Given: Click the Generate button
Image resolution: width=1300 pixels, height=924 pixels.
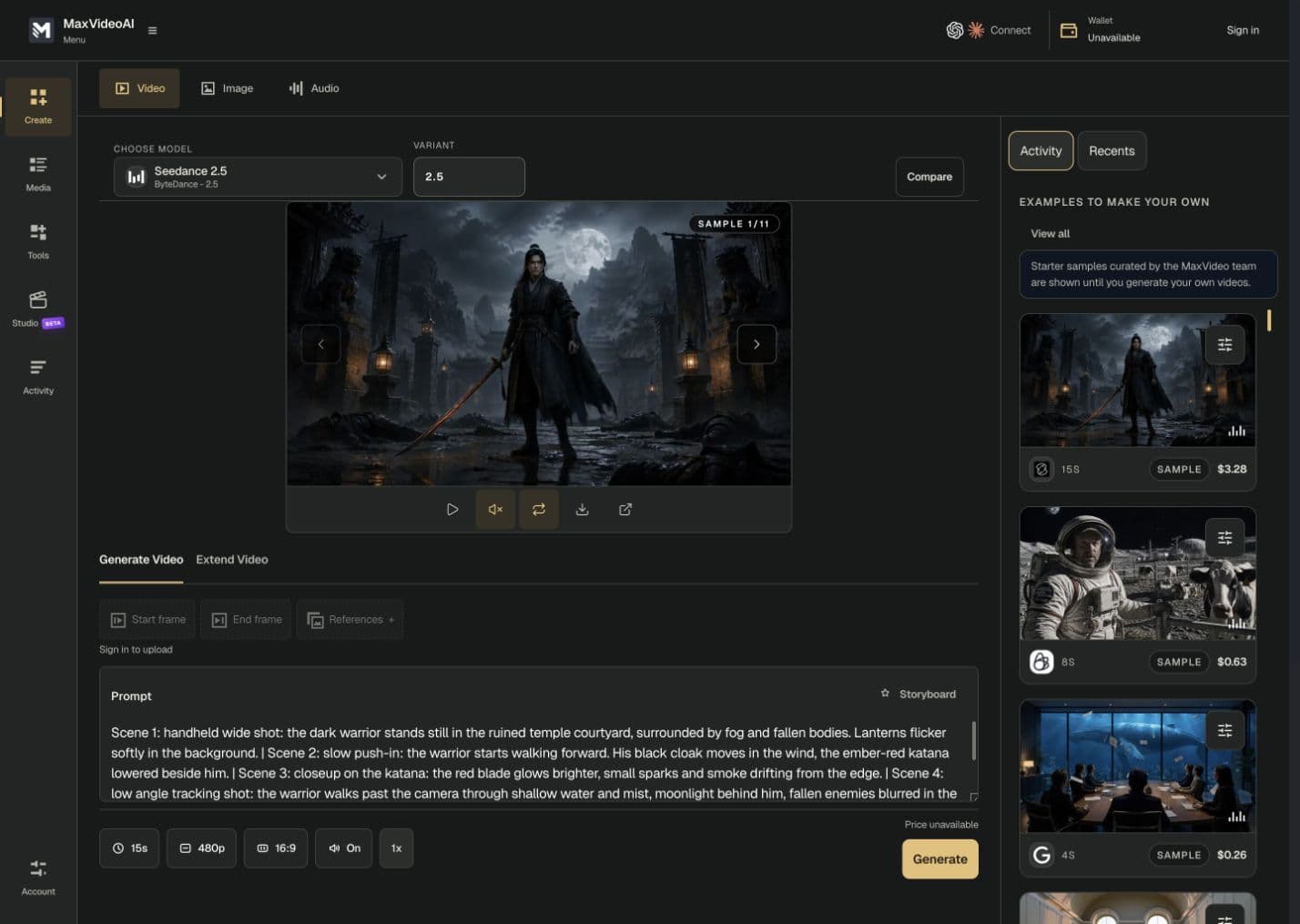Looking at the screenshot, I should pyautogui.click(x=939, y=859).
